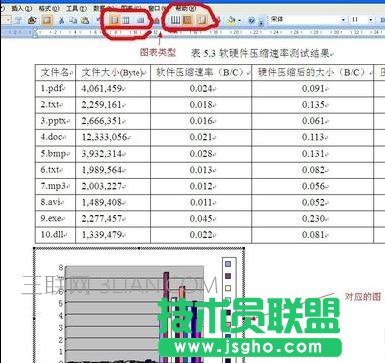Toggle the By Column series button

(x=126, y=20)
